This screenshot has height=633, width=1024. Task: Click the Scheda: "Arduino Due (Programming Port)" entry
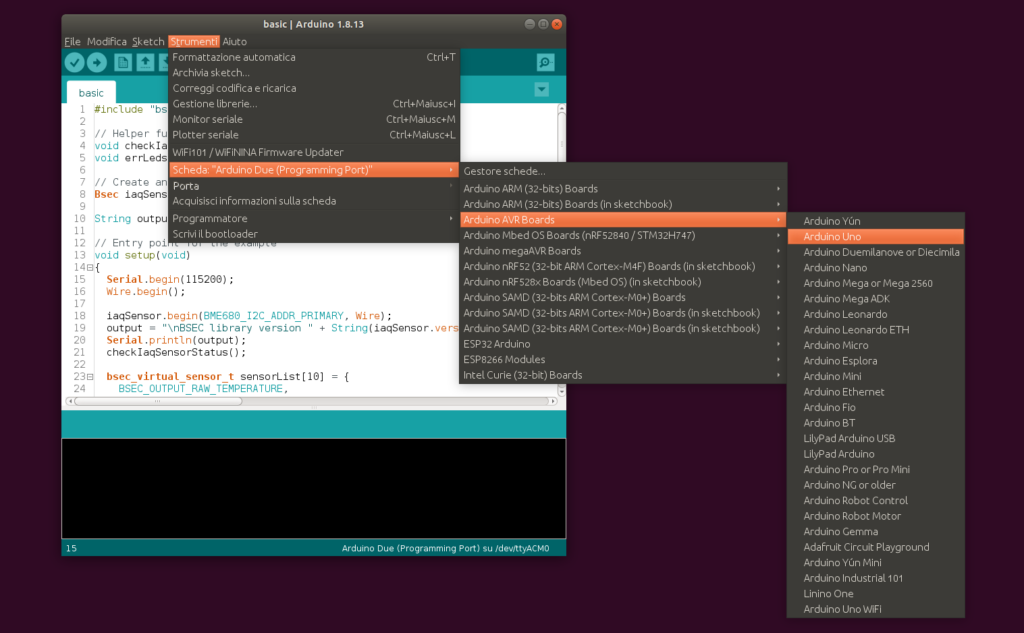point(313,170)
